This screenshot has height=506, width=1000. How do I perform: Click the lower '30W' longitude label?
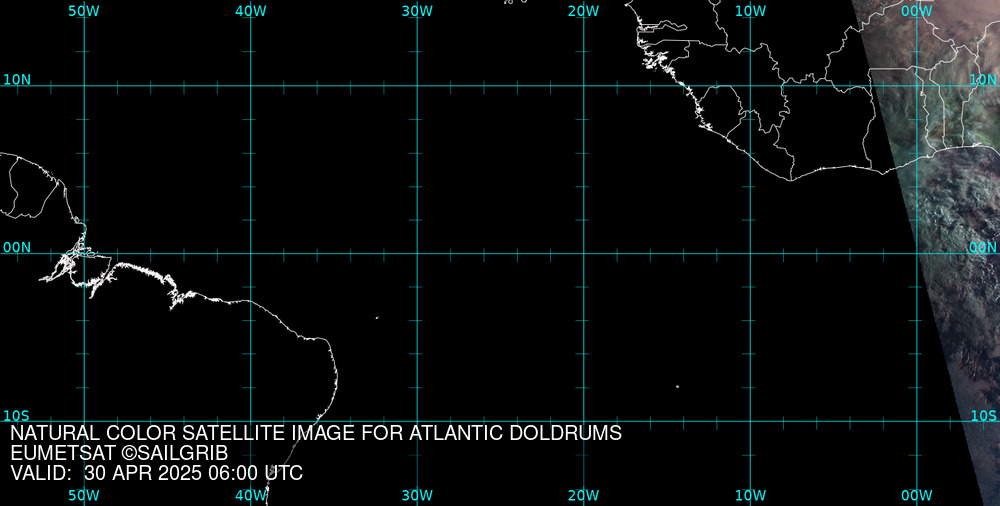click(418, 496)
